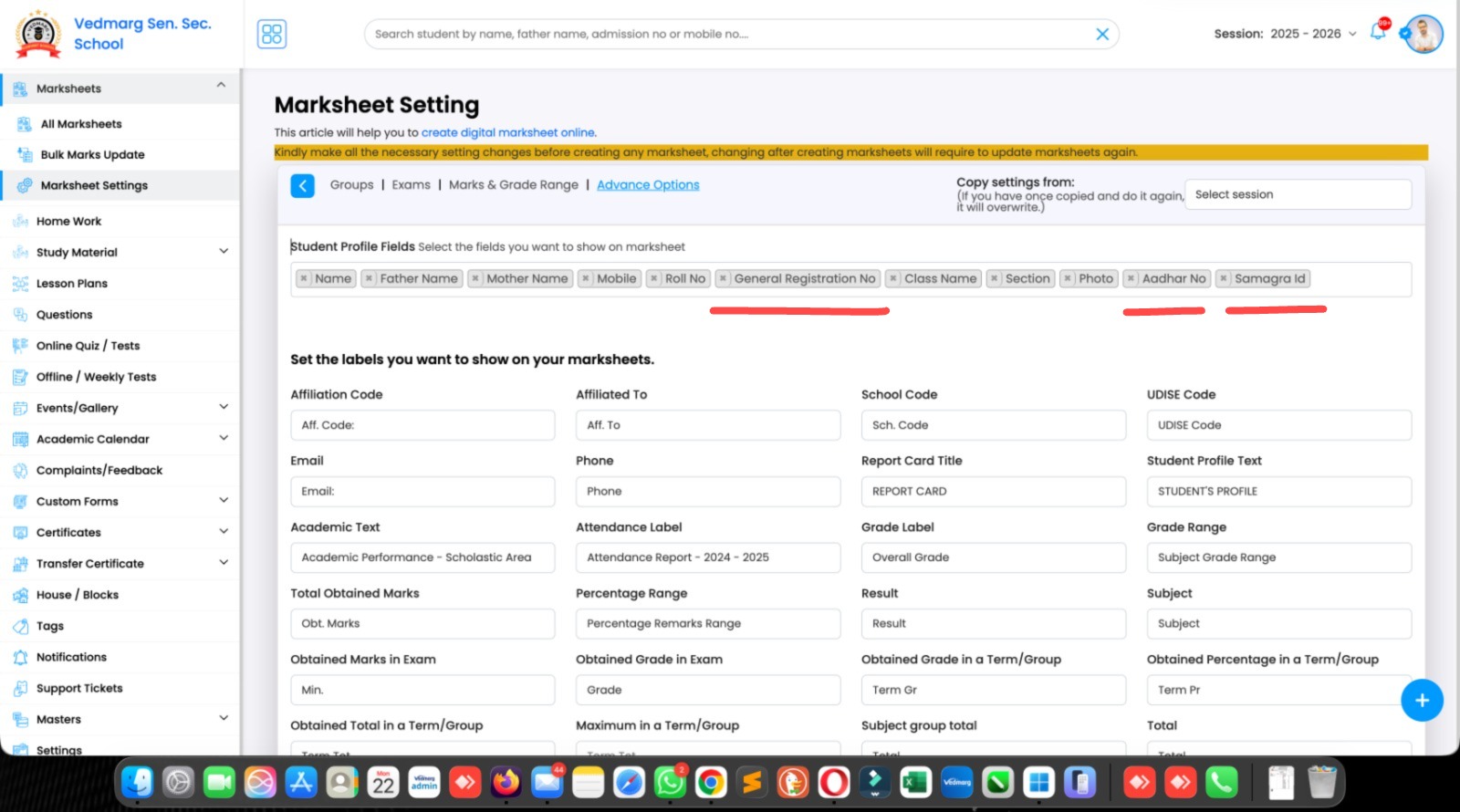Screen dimensions: 1460x812
Task: Remove the Samagra Id field tag
Action: [1224, 278]
